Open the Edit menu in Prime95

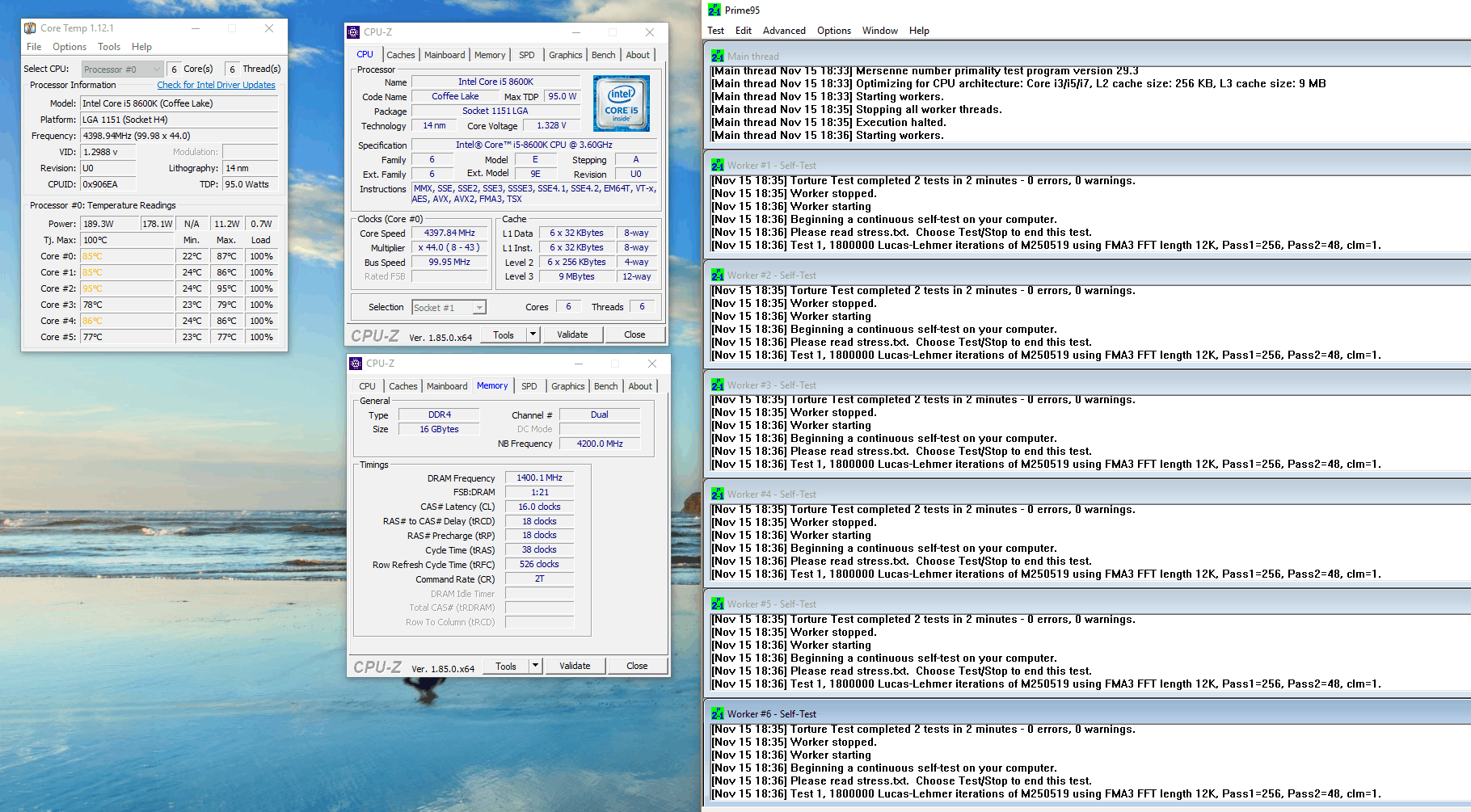[x=744, y=31]
